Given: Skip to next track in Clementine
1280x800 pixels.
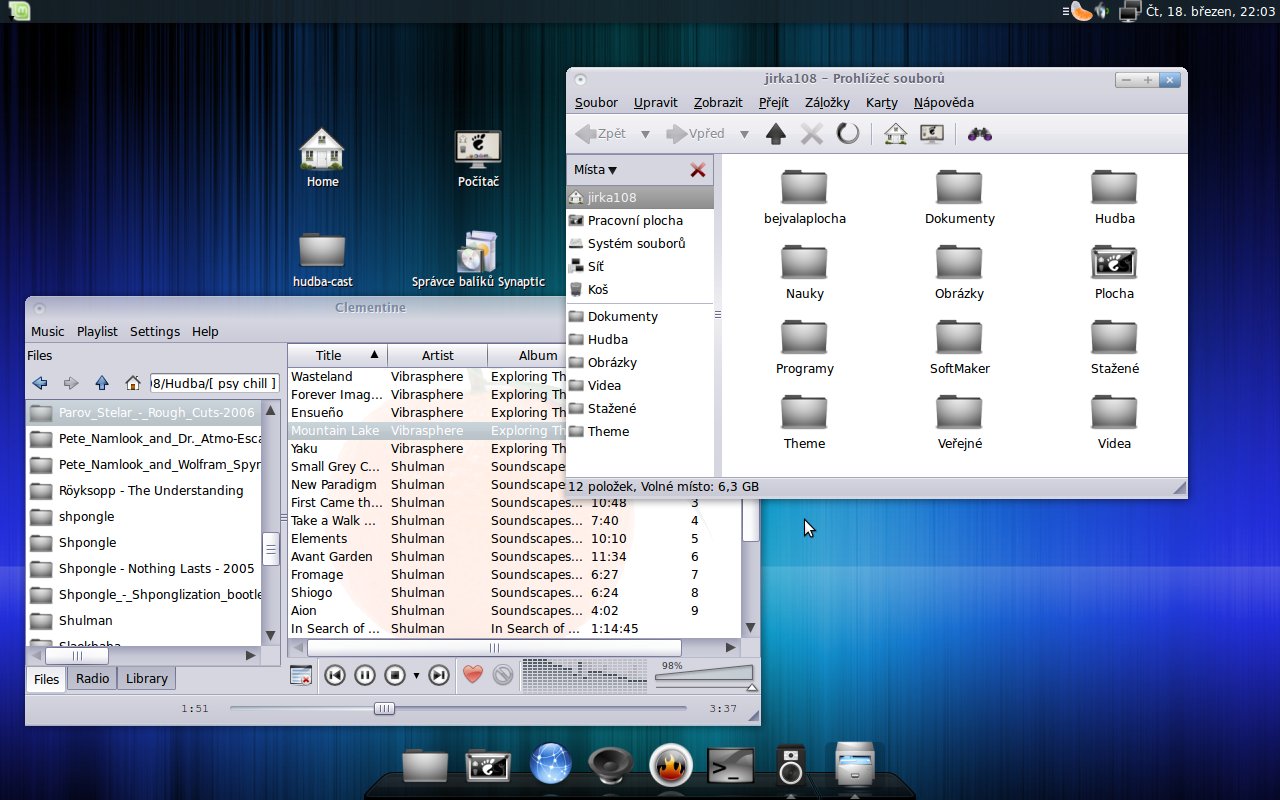Looking at the screenshot, I should [x=439, y=676].
